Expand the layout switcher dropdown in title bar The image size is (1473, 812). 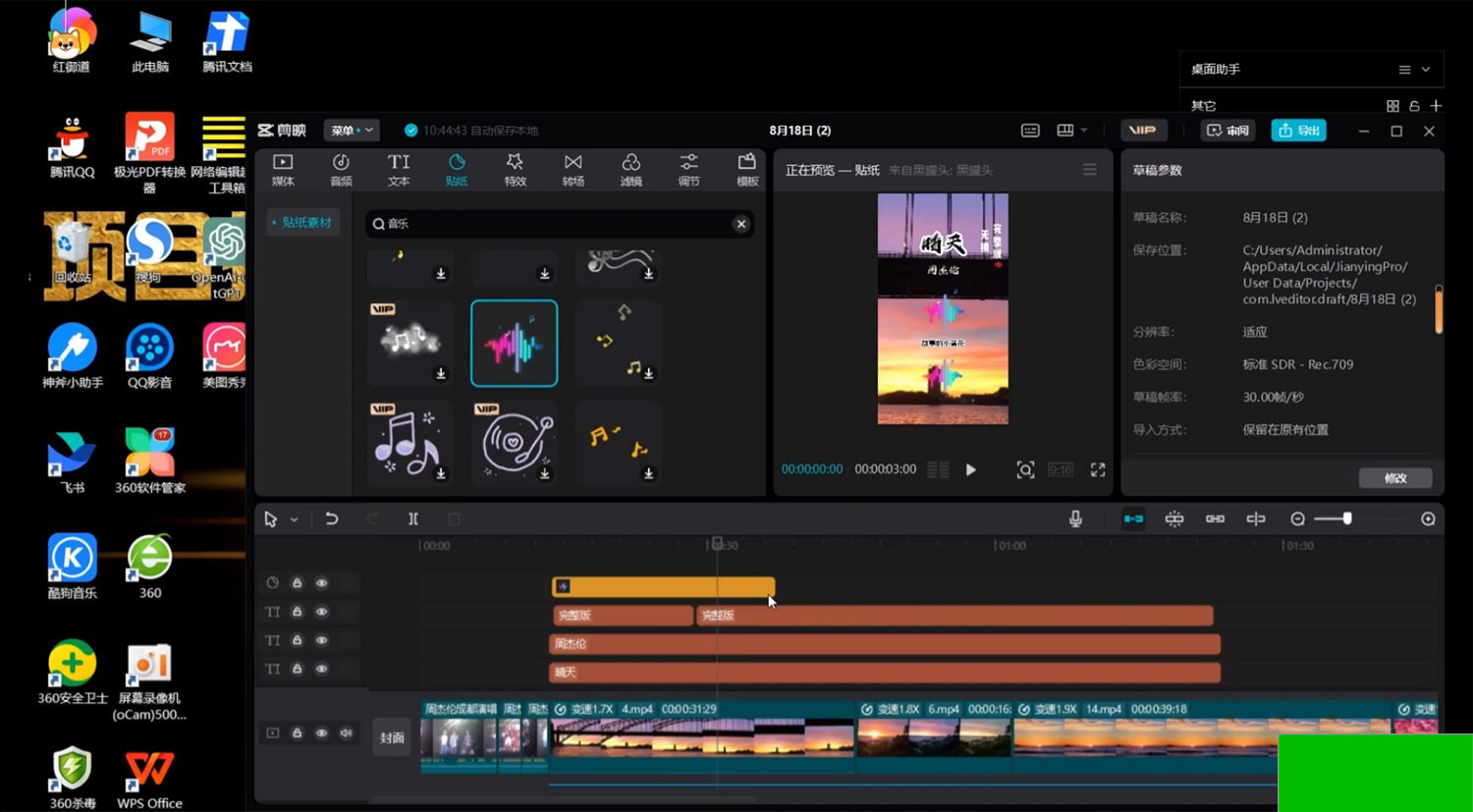tap(1084, 131)
